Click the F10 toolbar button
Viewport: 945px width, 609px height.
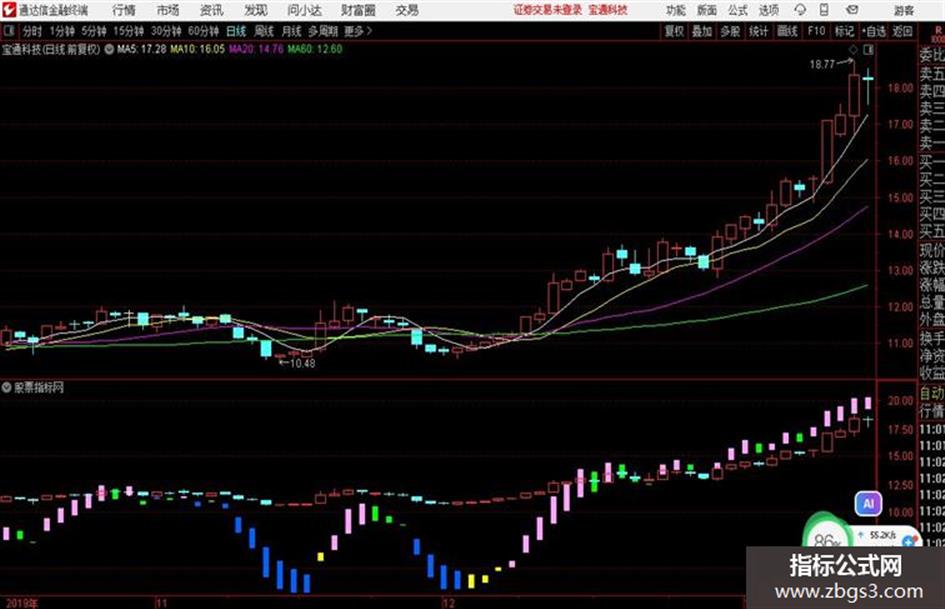pos(816,31)
